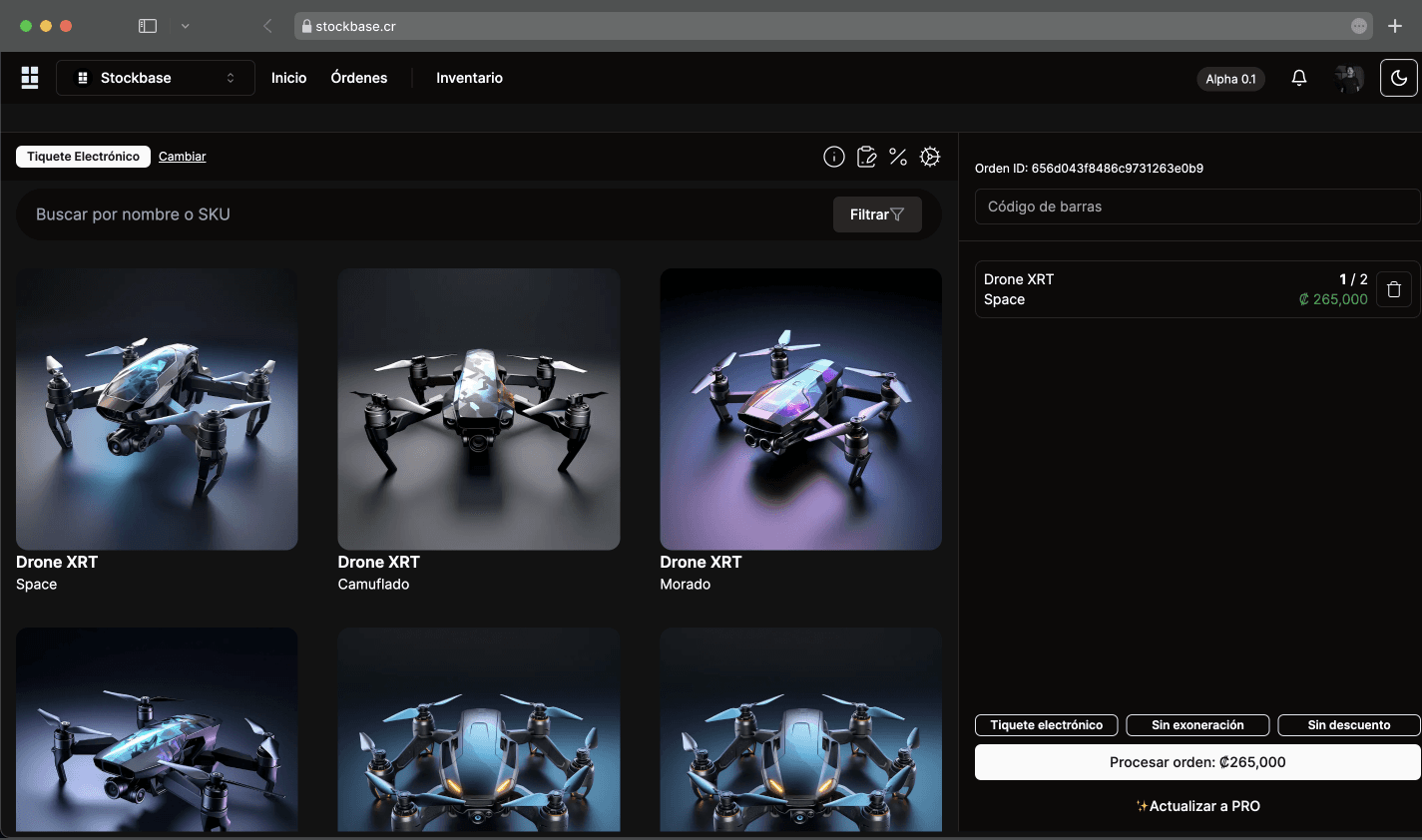Click the Morado product subtitle text

click(x=686, y=585)
